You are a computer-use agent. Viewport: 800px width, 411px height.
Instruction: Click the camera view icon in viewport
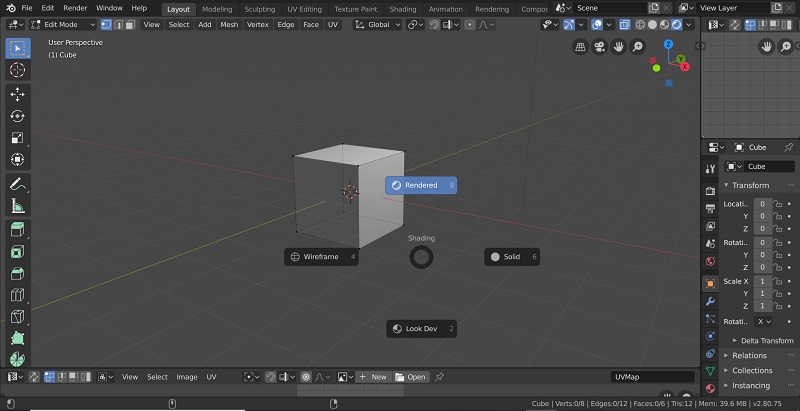599,47
